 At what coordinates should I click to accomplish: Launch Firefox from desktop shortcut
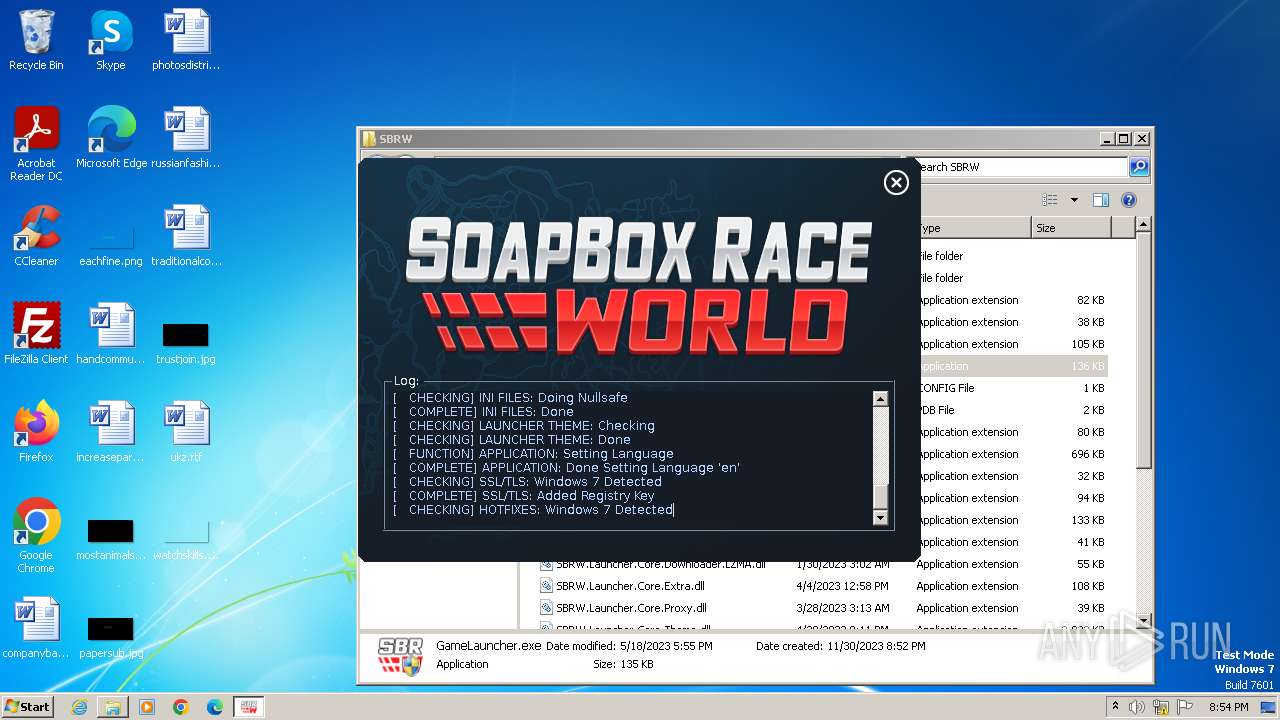point(36,433)
